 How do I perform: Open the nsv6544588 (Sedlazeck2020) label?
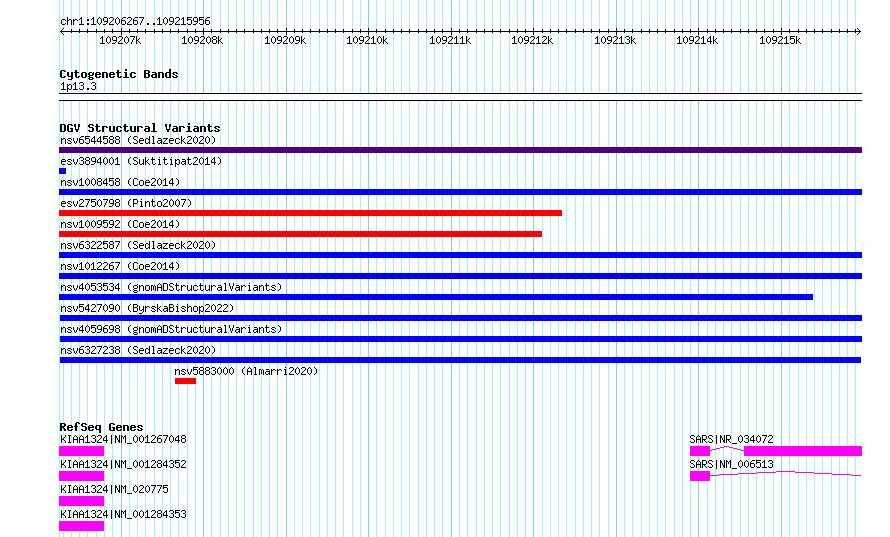coord(138,140)
